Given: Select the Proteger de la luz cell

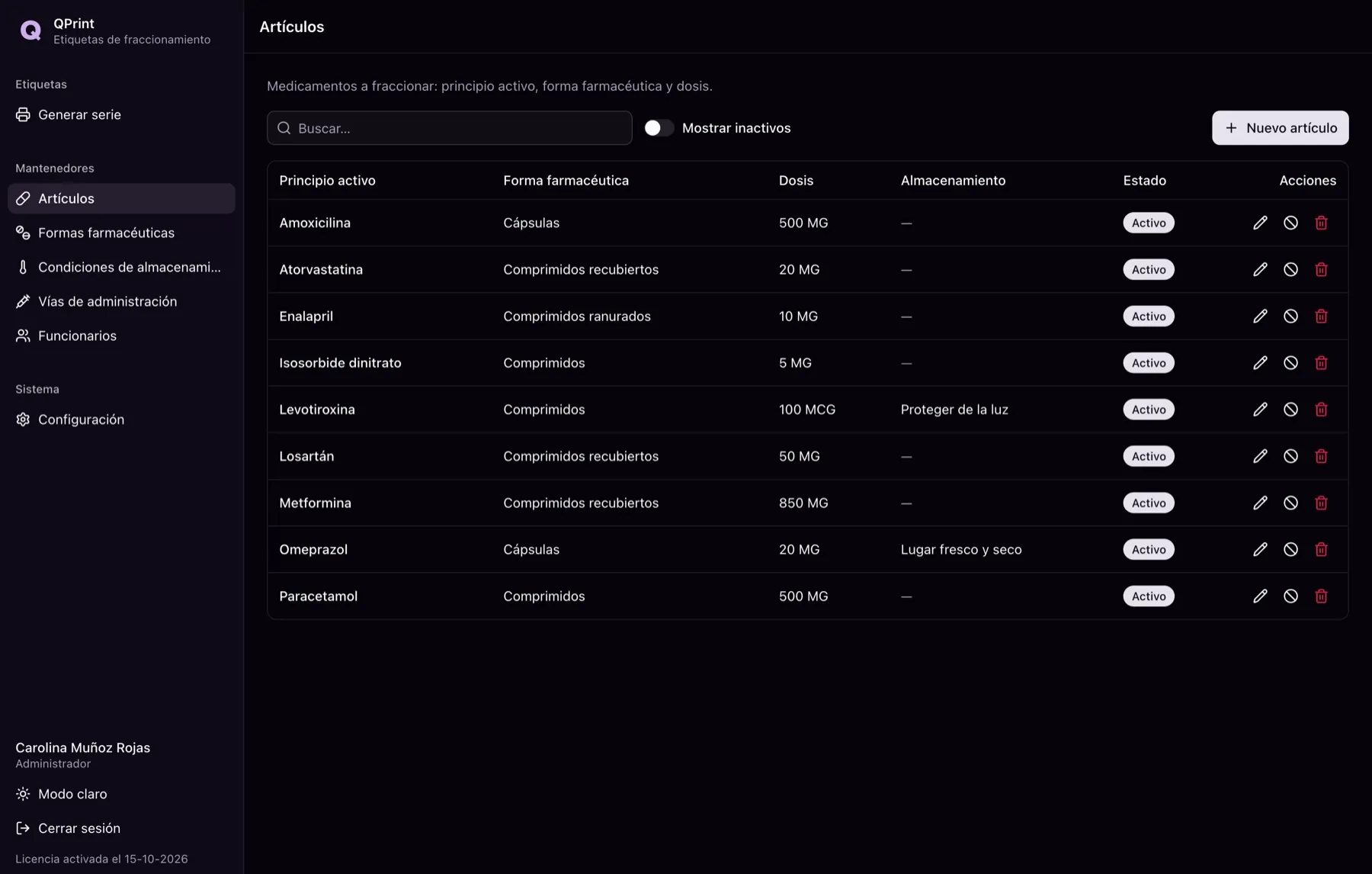Looking at the screenshot, I should click(x=954, y=410).
